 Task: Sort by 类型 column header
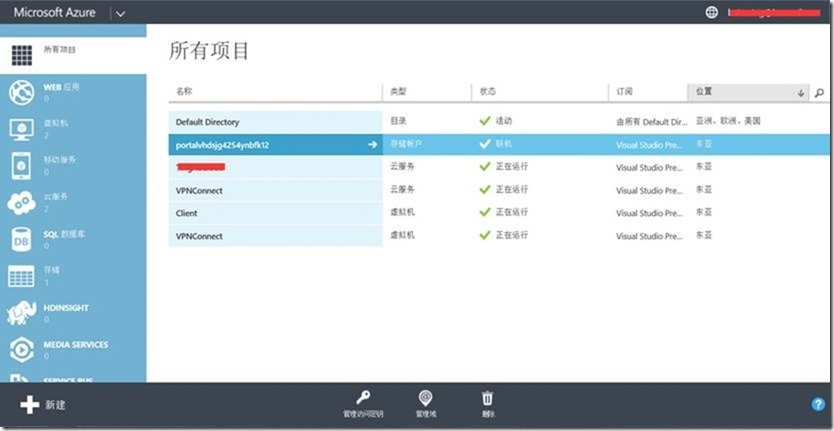pyautogui.click(x=398, y=92)
